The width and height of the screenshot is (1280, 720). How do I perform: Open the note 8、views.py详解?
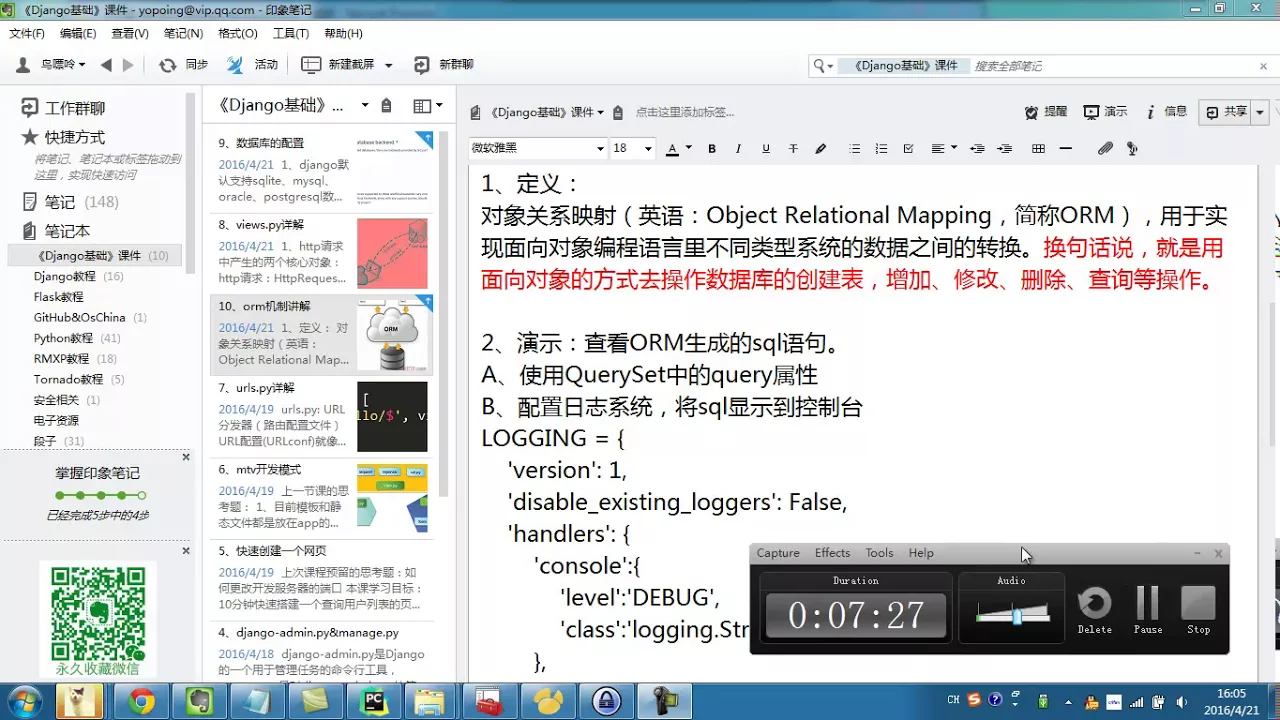[x=321, y=253]
